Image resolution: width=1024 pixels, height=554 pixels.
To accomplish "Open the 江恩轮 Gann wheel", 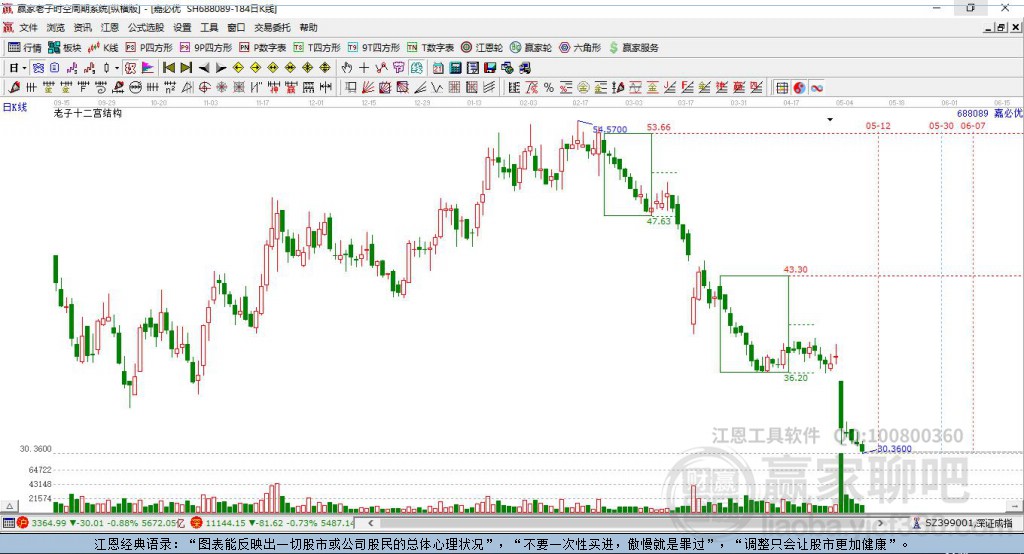I will coord(482,48).
